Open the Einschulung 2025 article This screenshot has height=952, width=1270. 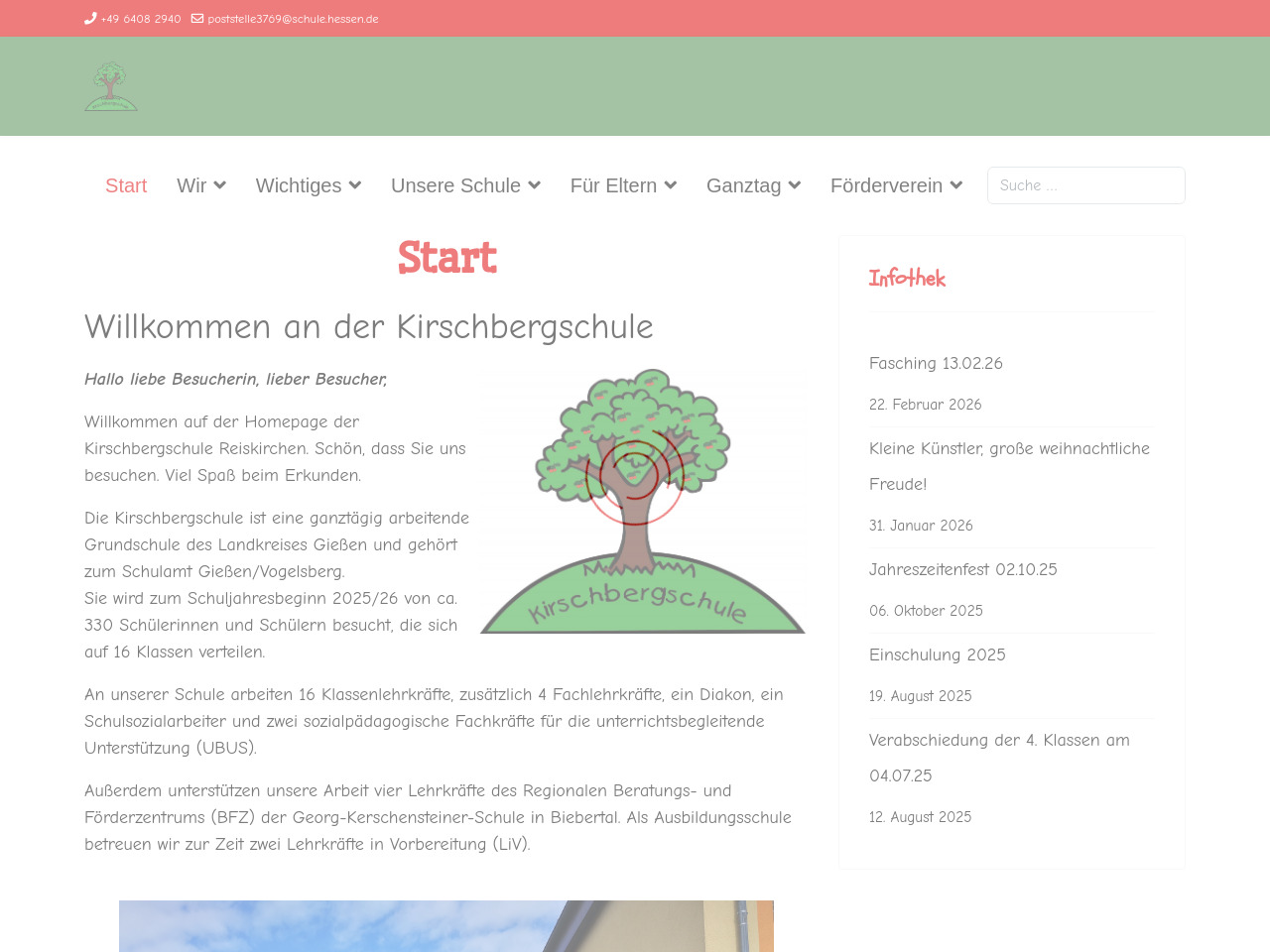point(937,654)
